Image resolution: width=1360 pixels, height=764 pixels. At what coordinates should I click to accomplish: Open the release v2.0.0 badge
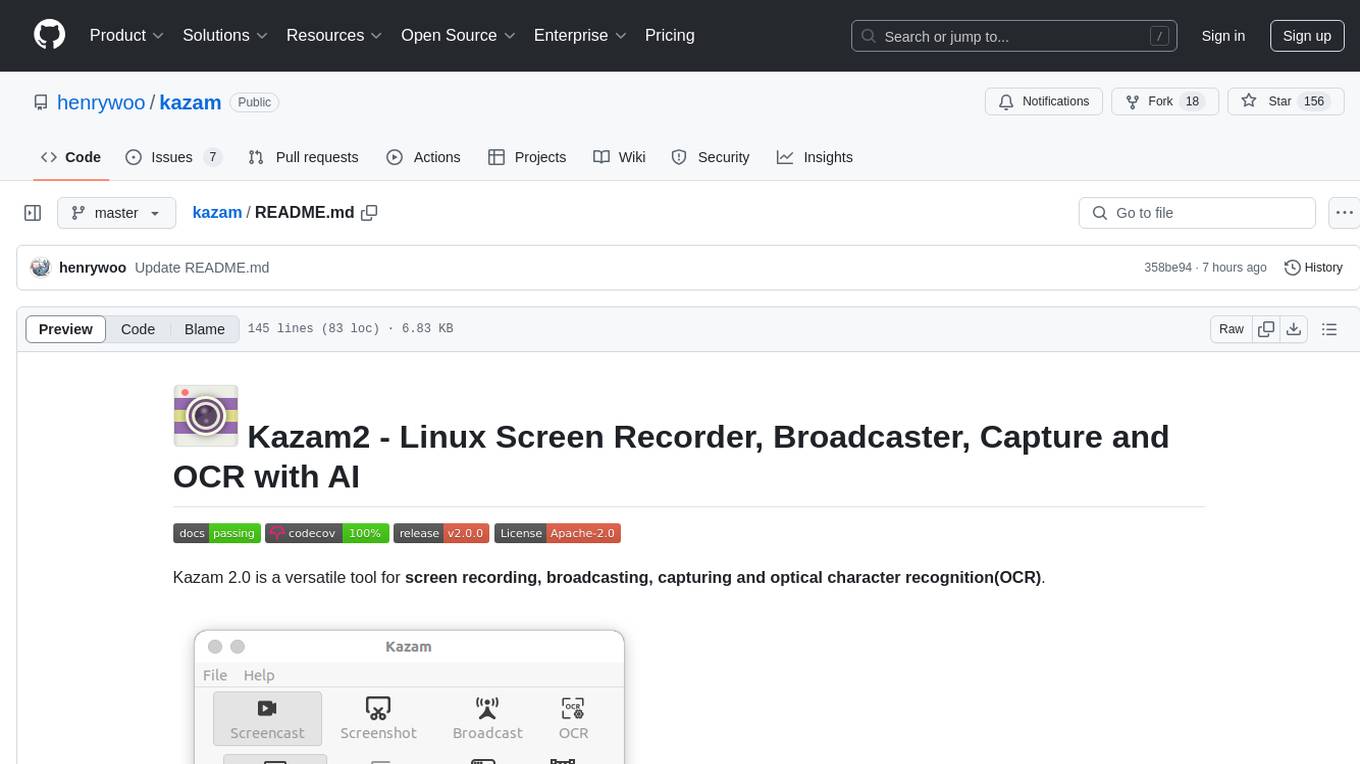440,533
